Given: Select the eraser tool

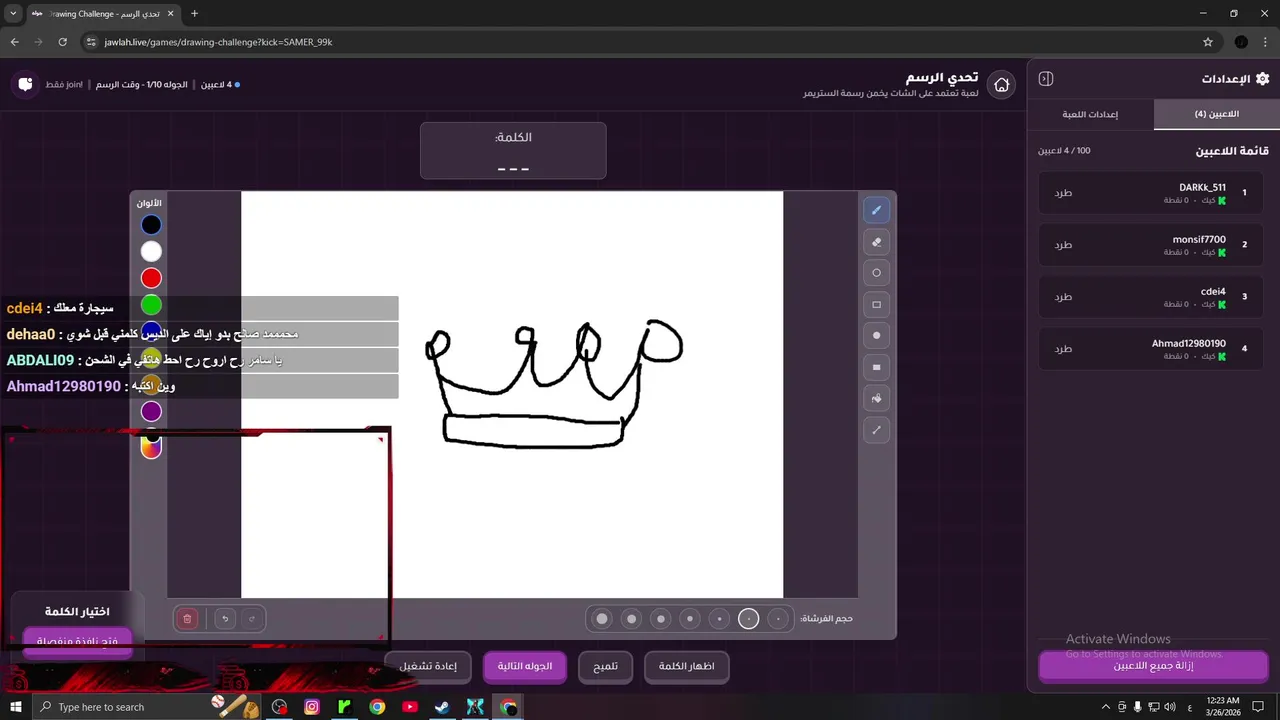Looking at the screenshot, I should [877, 242].
